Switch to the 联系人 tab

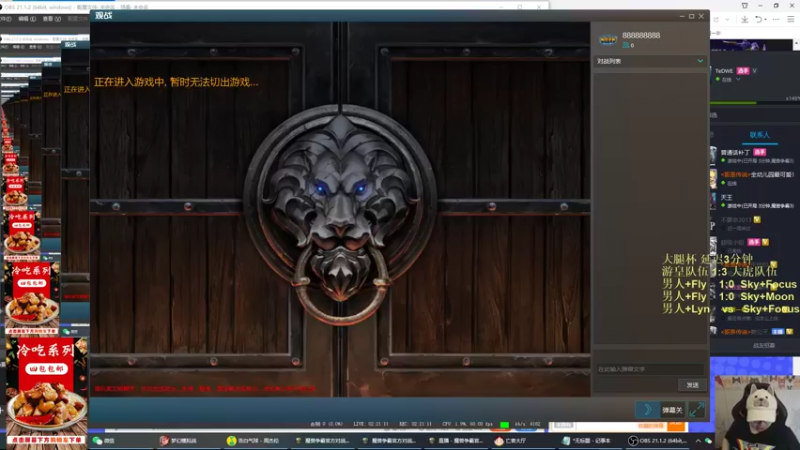pyautogui.click(x=759, y=135)
